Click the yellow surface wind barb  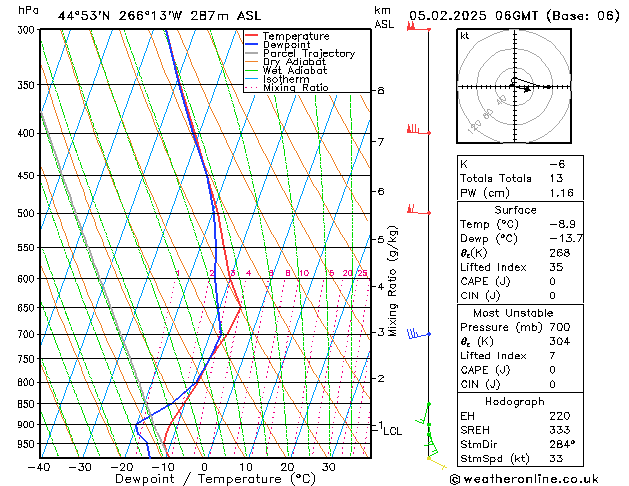(x=437, y=462)
